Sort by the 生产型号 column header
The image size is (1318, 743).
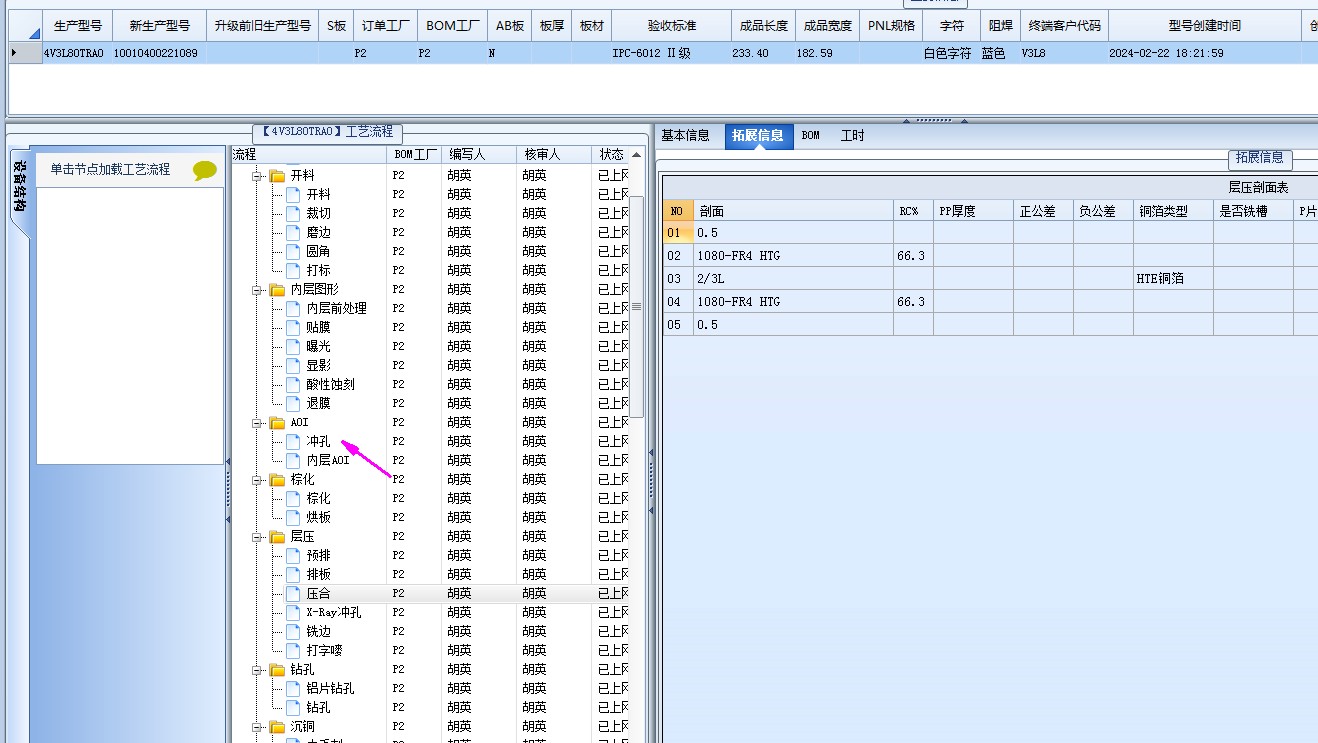[77, 26]
